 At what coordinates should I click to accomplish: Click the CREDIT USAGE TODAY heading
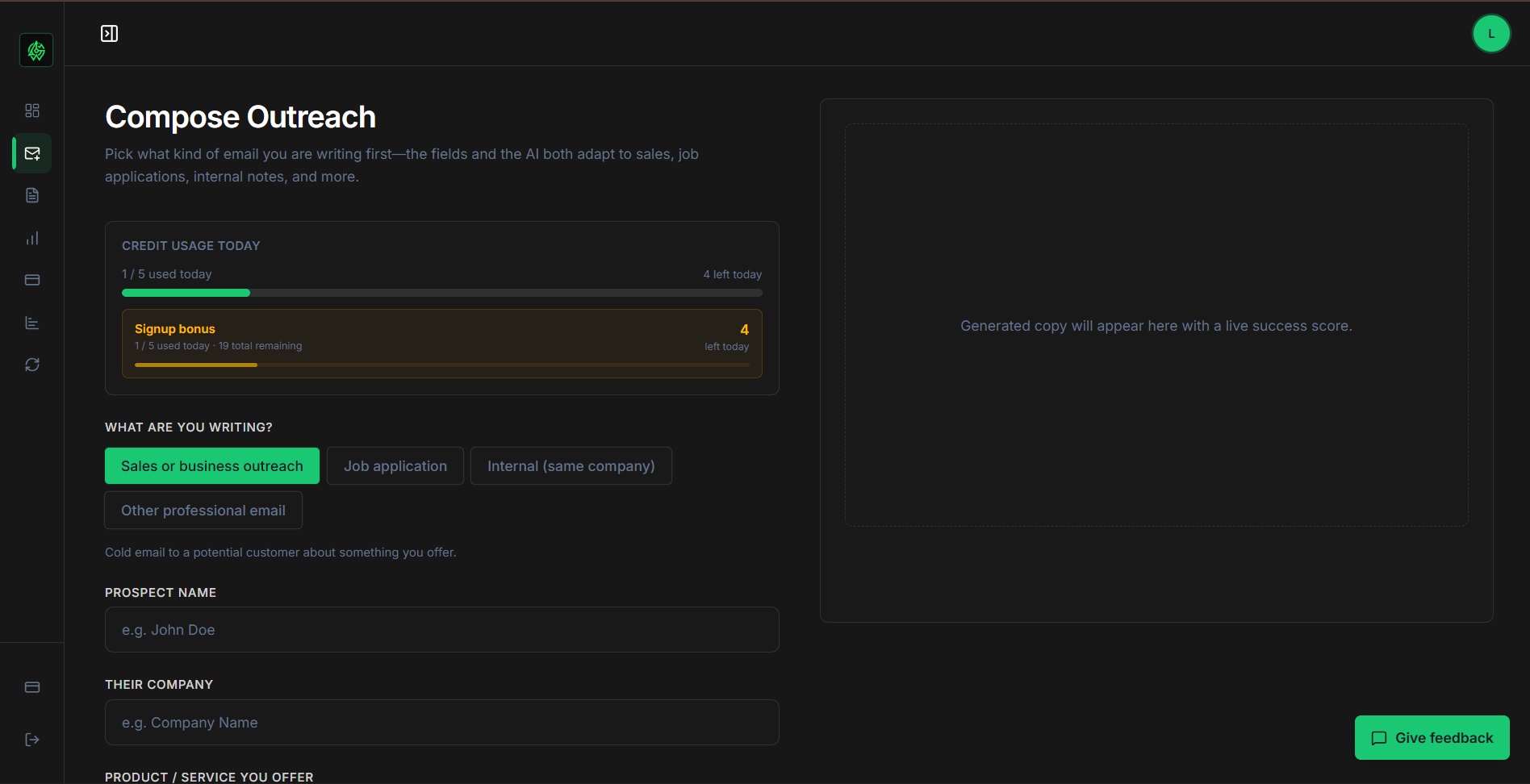click(191, 246)
